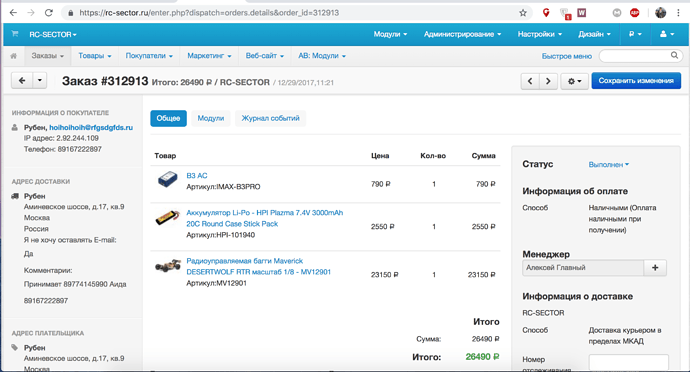
Task: Go to the previous order with the left chevron
Action: 530,81
